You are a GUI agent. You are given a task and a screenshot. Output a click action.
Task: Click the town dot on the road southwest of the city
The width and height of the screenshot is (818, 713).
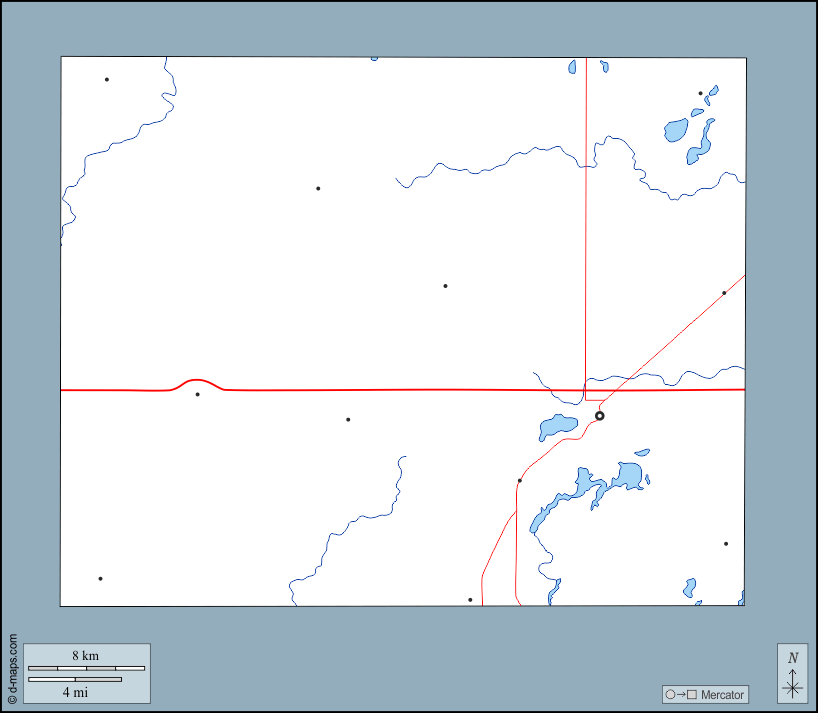(520, 481)
